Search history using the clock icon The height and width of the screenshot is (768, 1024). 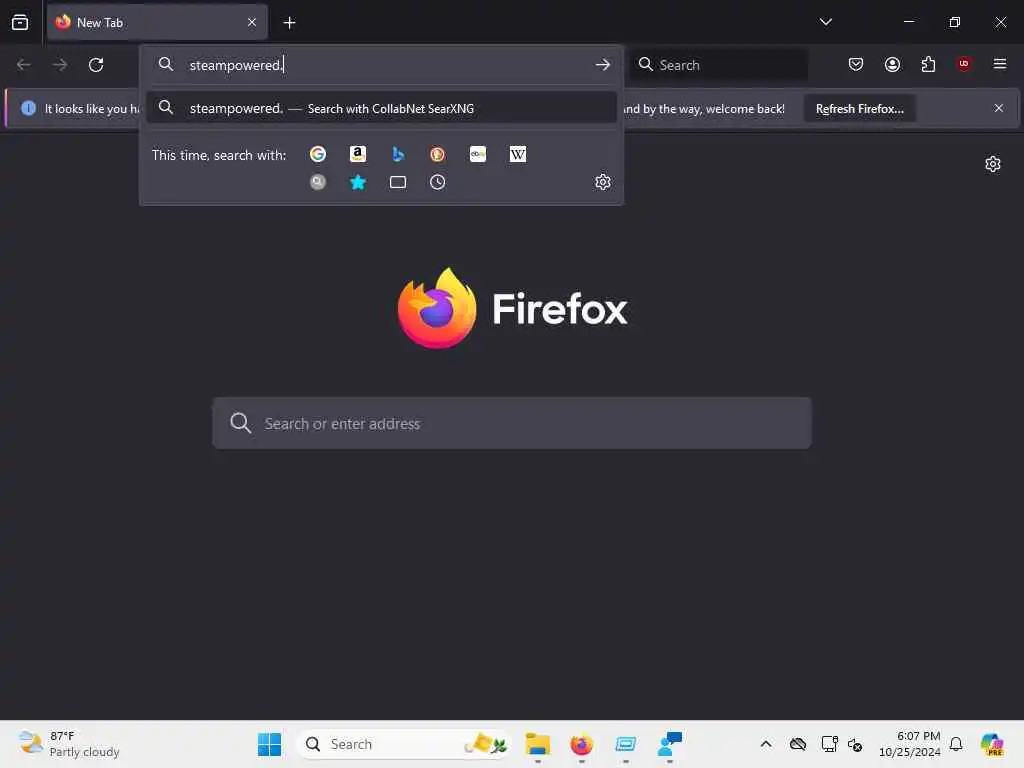pos(438,182)
